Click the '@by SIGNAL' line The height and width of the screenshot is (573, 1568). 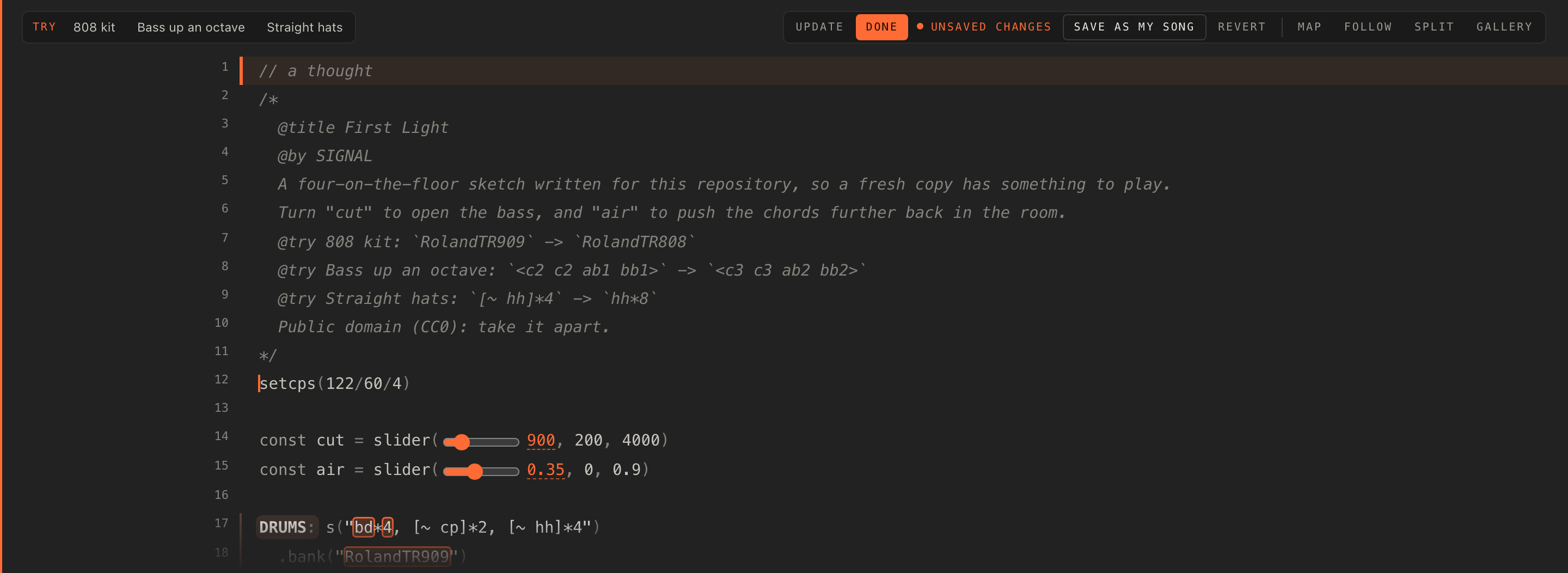point(324,156)
